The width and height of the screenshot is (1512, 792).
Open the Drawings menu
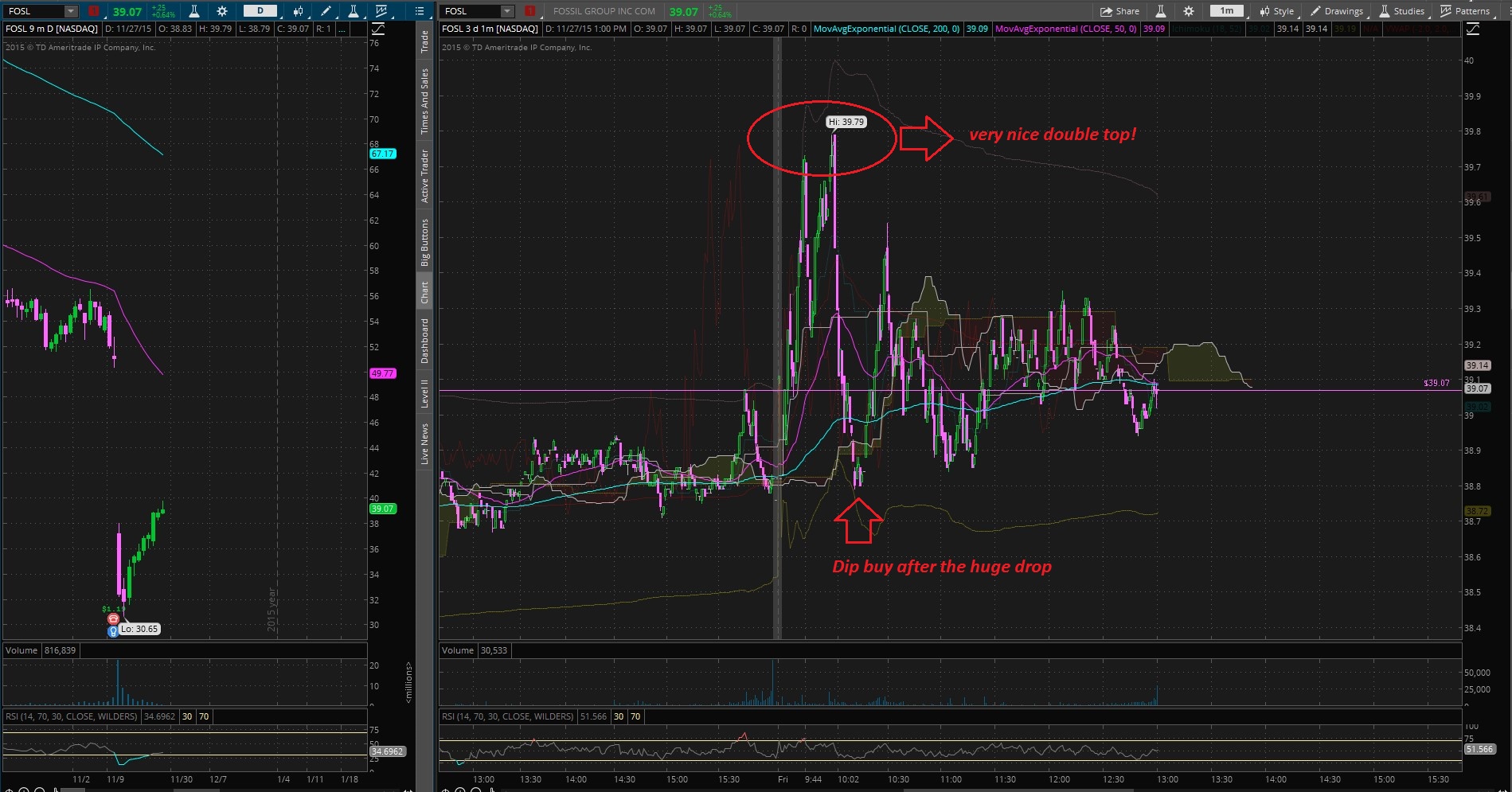pos(1337,11)
